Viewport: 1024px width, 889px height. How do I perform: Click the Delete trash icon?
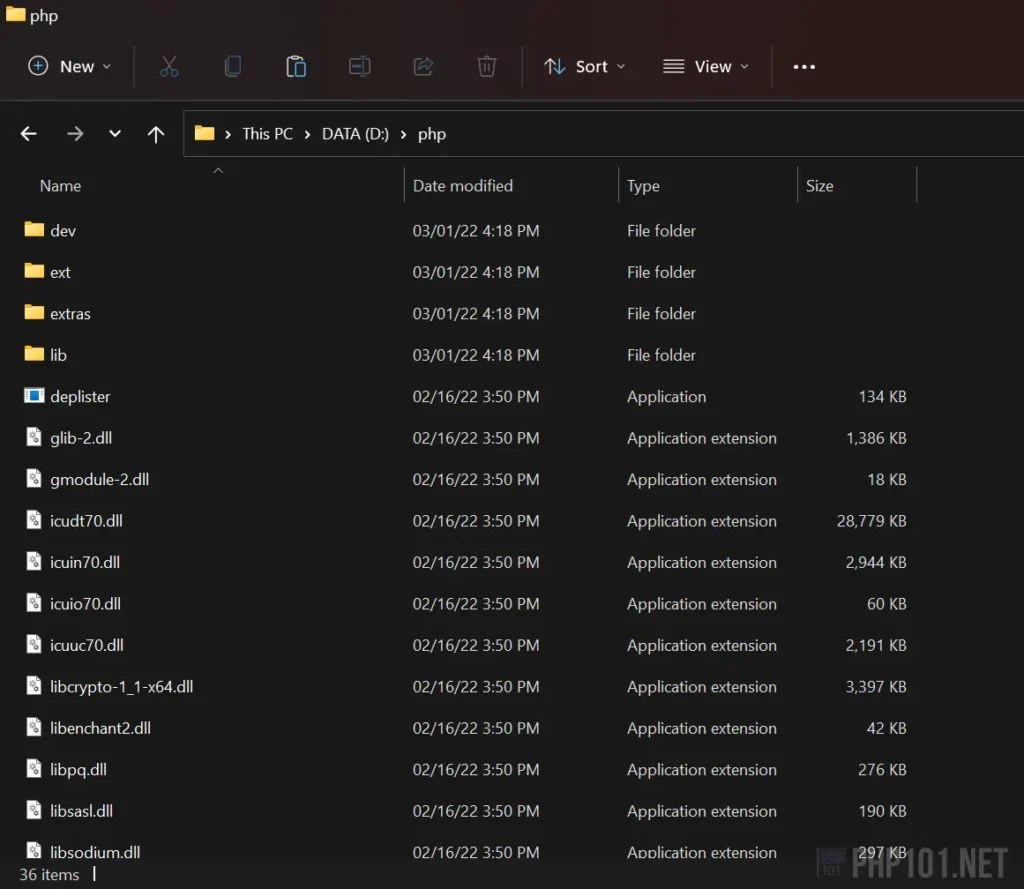486,66
